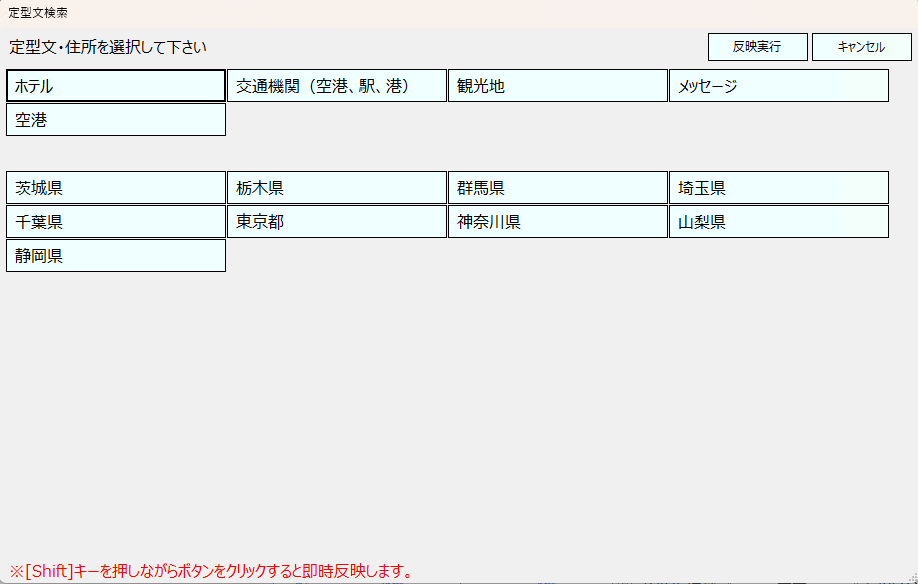
Task: Pick 栃木県 from the prefecture list
Action: (x=337, y=187)
